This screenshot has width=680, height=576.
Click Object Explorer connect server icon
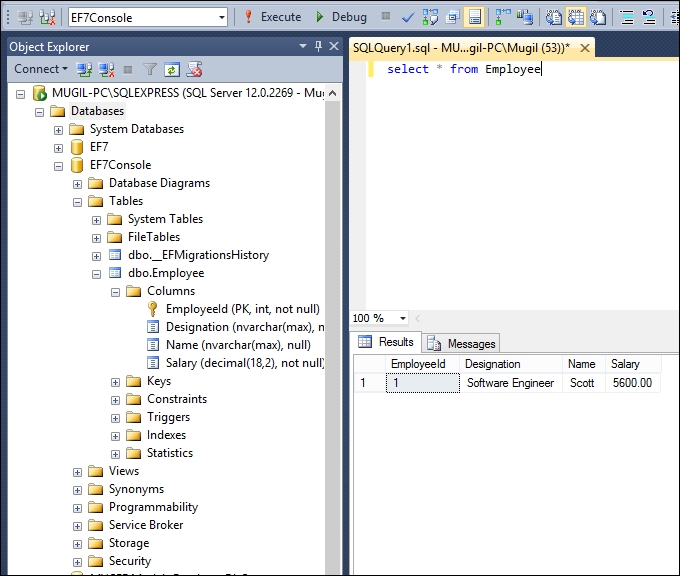pyautogui.click(x=84, y=69)
